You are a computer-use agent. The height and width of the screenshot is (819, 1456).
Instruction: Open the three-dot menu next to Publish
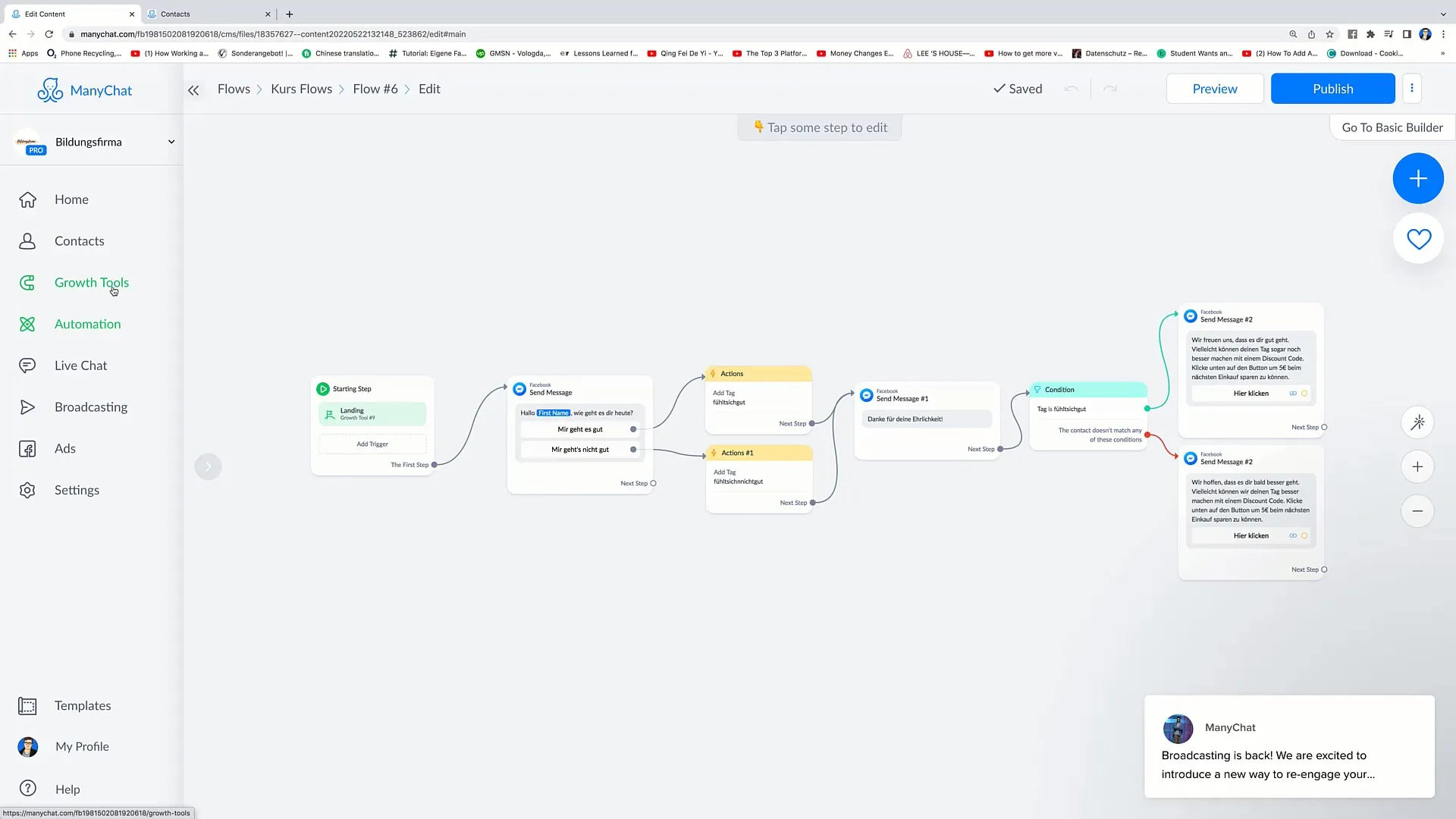tap(1411, 89)
